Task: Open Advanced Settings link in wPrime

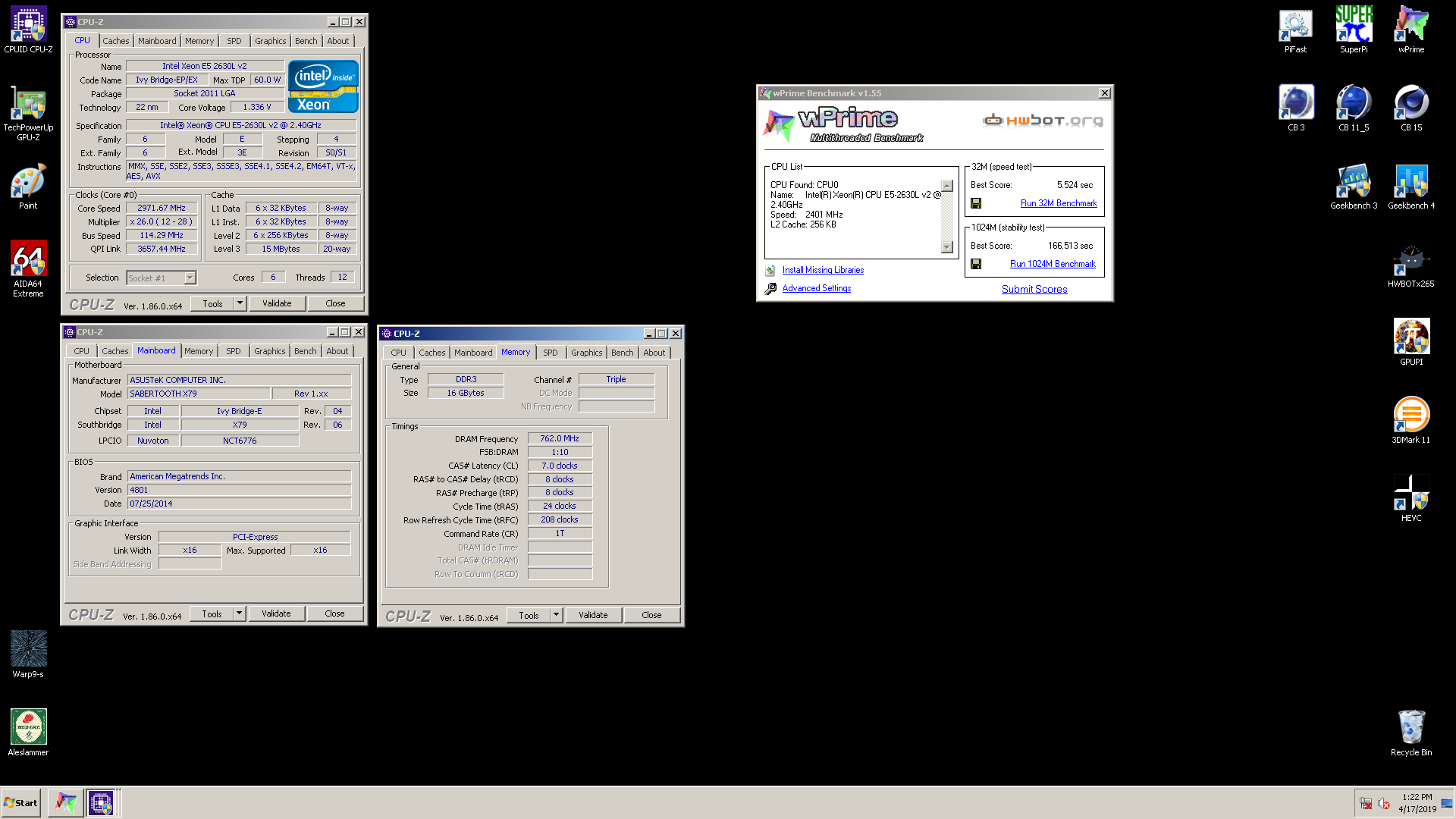Action: pyautogui.click(x=816, y=288)
